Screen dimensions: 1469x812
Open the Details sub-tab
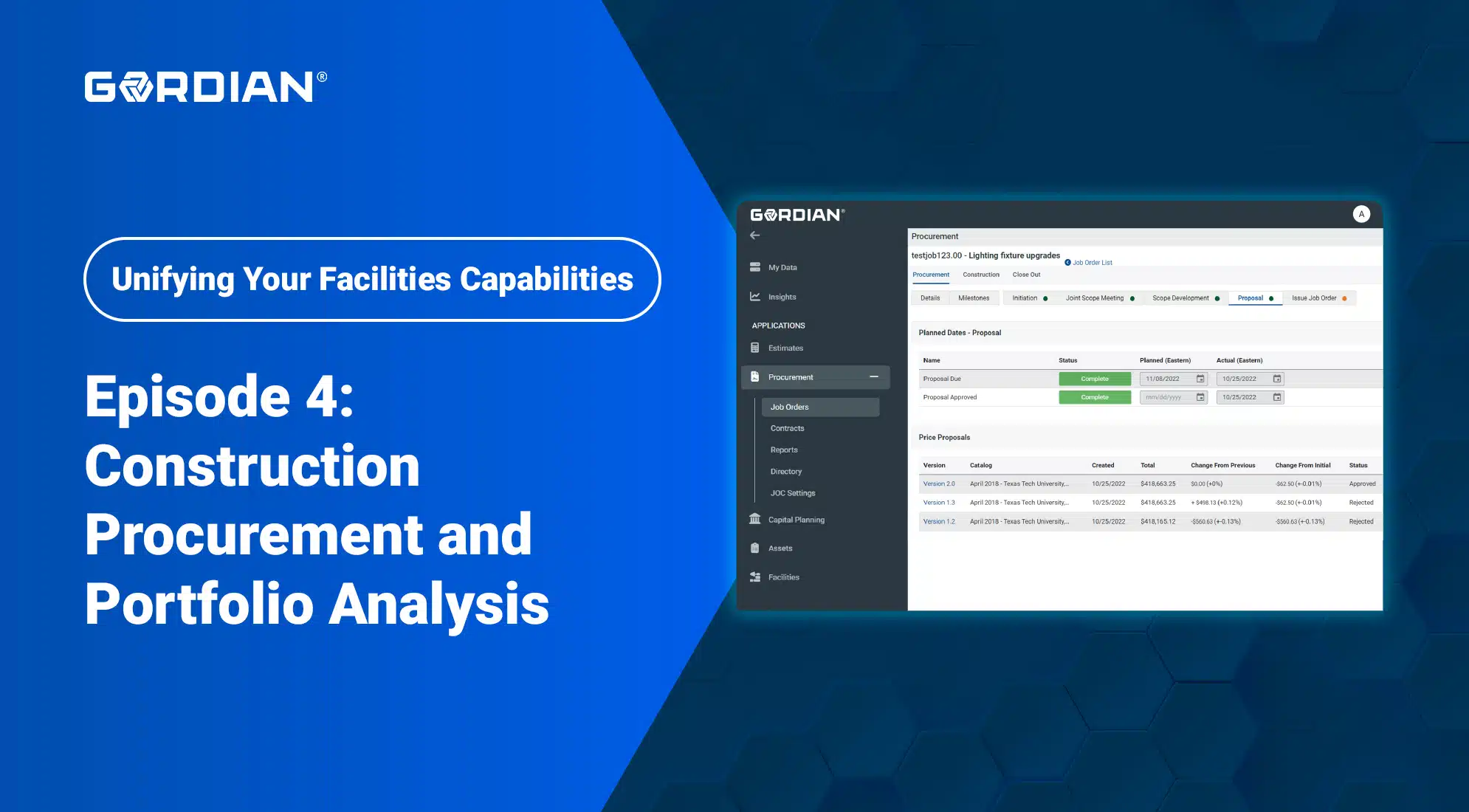click(x=930, y=298)
